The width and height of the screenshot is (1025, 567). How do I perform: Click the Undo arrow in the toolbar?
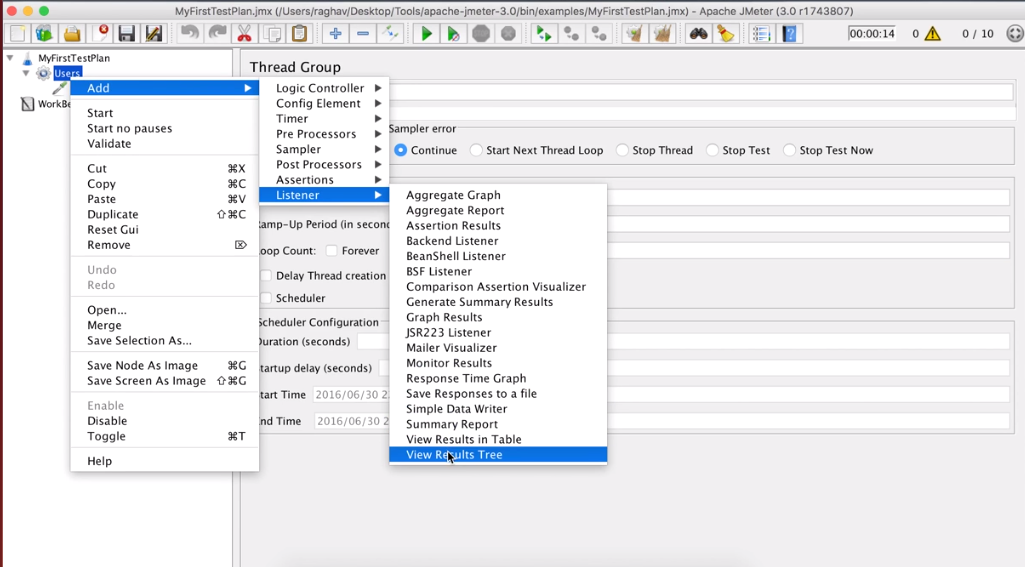pos(190,33)
